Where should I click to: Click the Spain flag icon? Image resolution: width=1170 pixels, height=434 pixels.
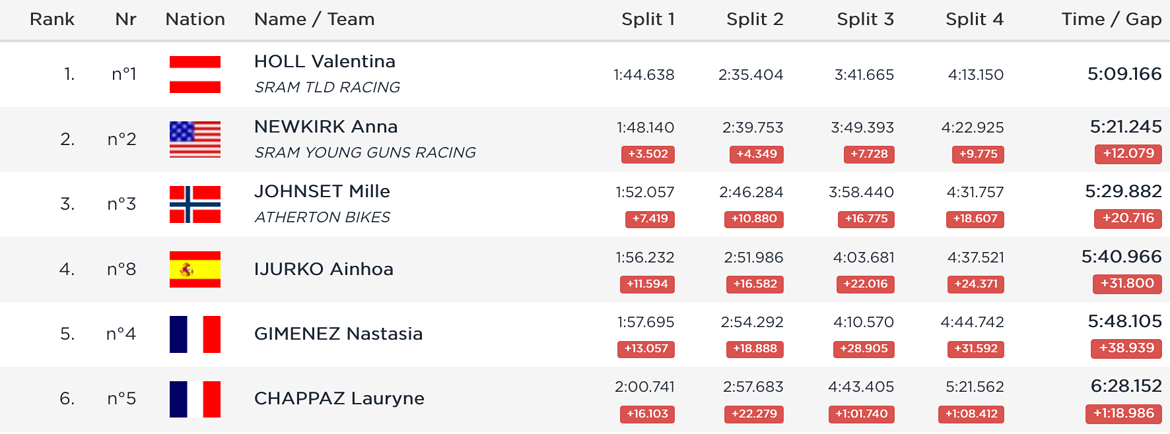tap(195, 269)
